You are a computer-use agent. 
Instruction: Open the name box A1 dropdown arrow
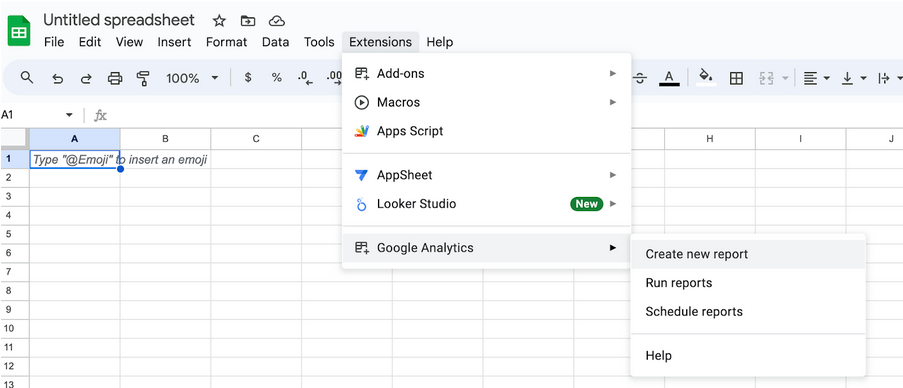coord(70,115)
